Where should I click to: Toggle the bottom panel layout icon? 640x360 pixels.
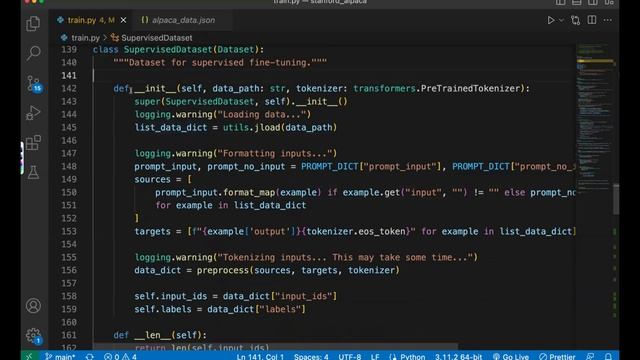576,2
